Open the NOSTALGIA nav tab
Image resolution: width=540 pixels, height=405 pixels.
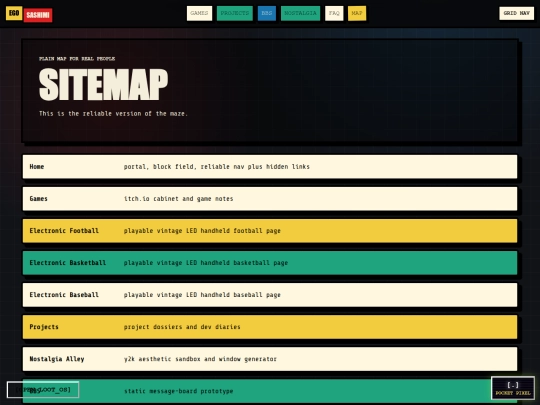pos(300,13)
